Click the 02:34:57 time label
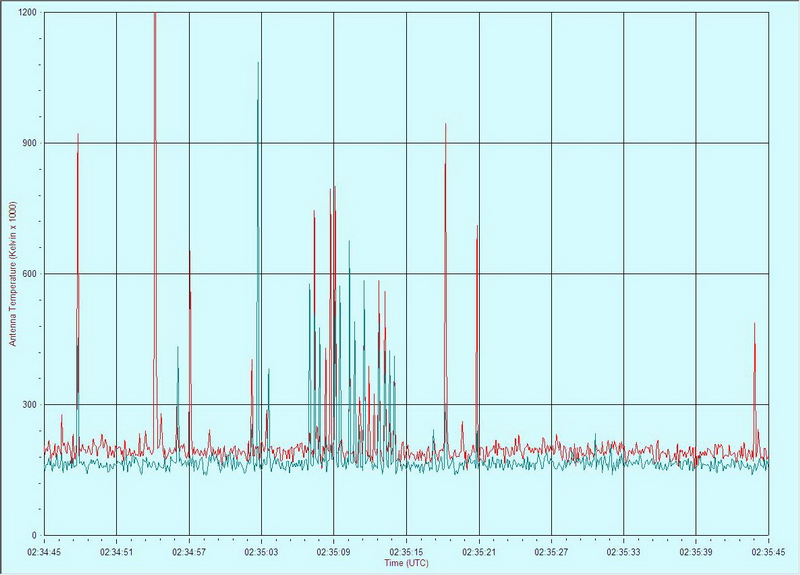 click(x=189, y=552)
